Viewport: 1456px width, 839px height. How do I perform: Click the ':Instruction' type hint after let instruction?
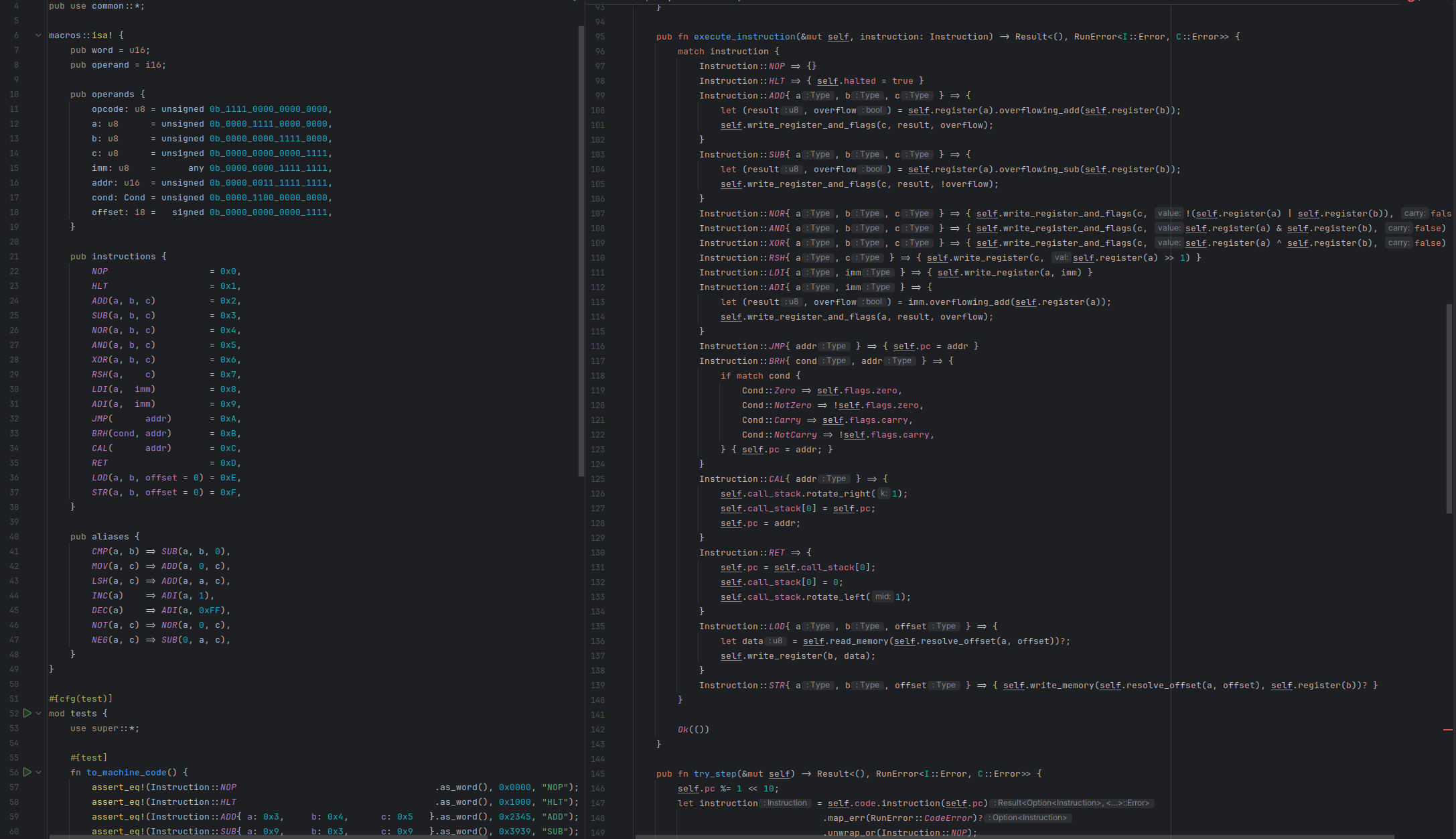point(786,803)
